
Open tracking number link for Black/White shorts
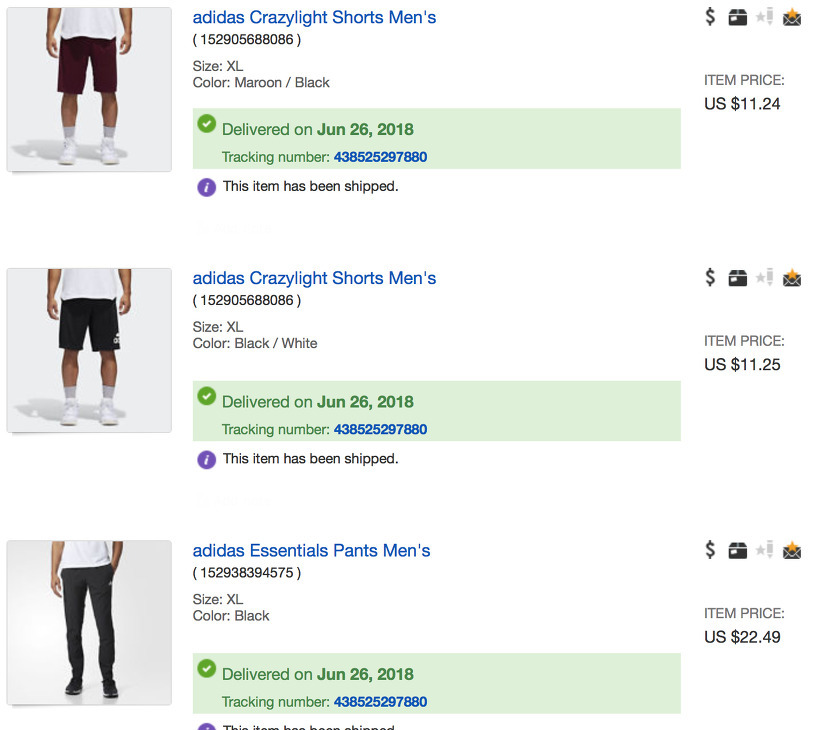click(x=380, y=429)
